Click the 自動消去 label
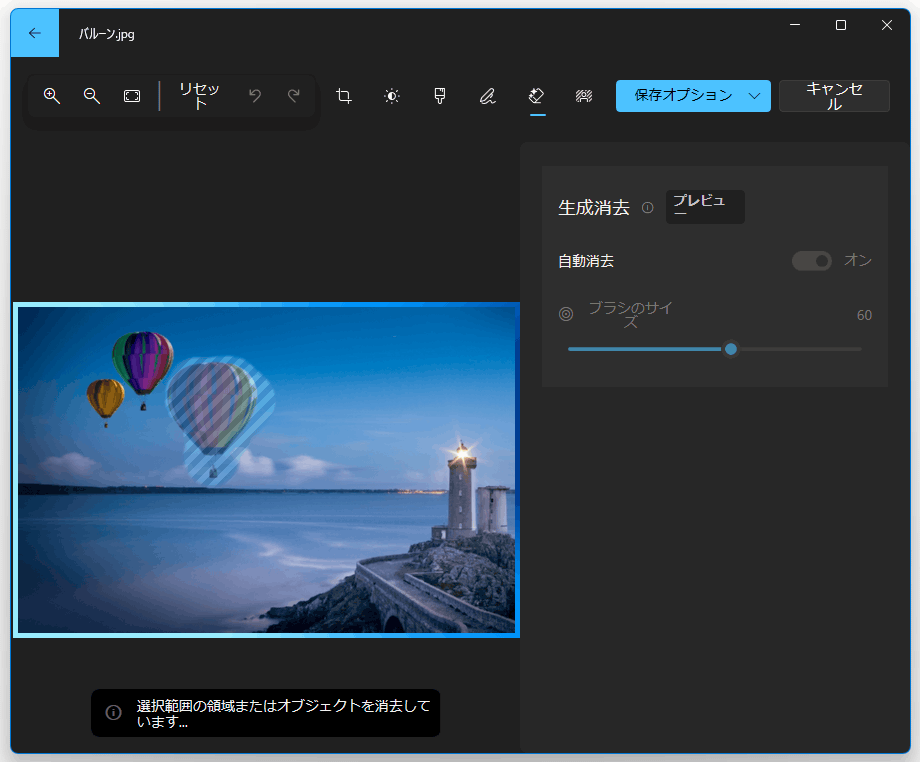The width and height of the screenshot is (920, 762). [x=586, y=261]
